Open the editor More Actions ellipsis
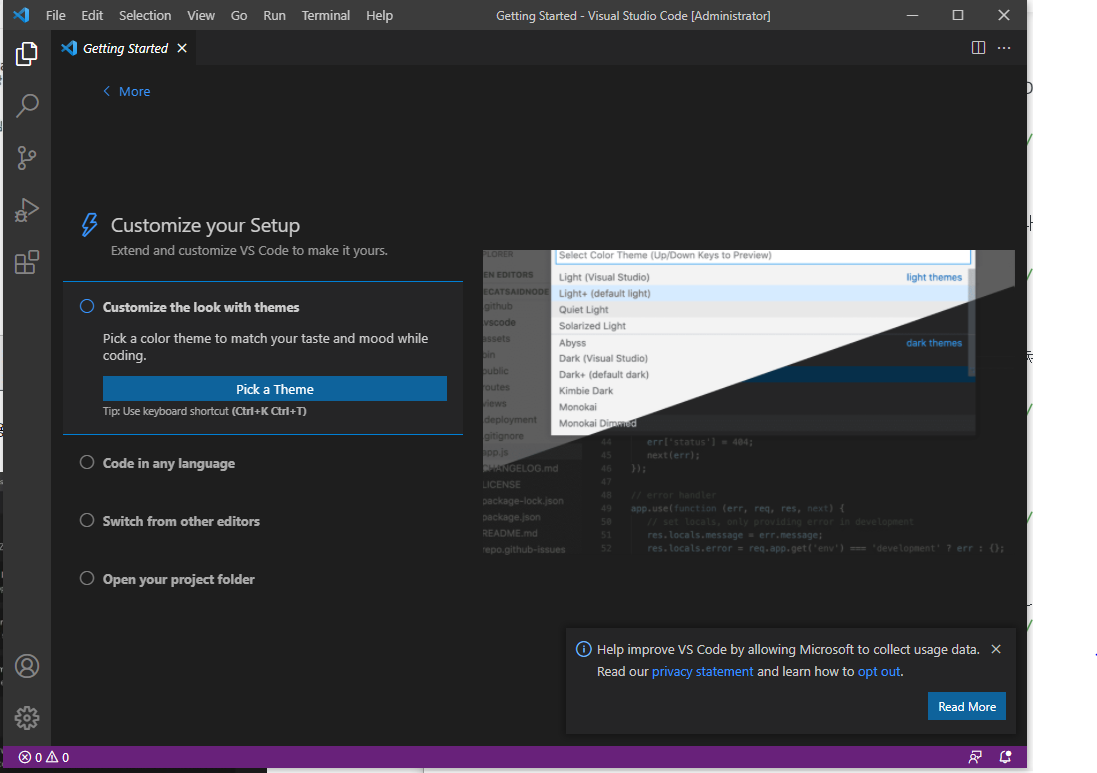Image resolution: width=1097 pixels, height=773 pixels. click(1004, 48)
